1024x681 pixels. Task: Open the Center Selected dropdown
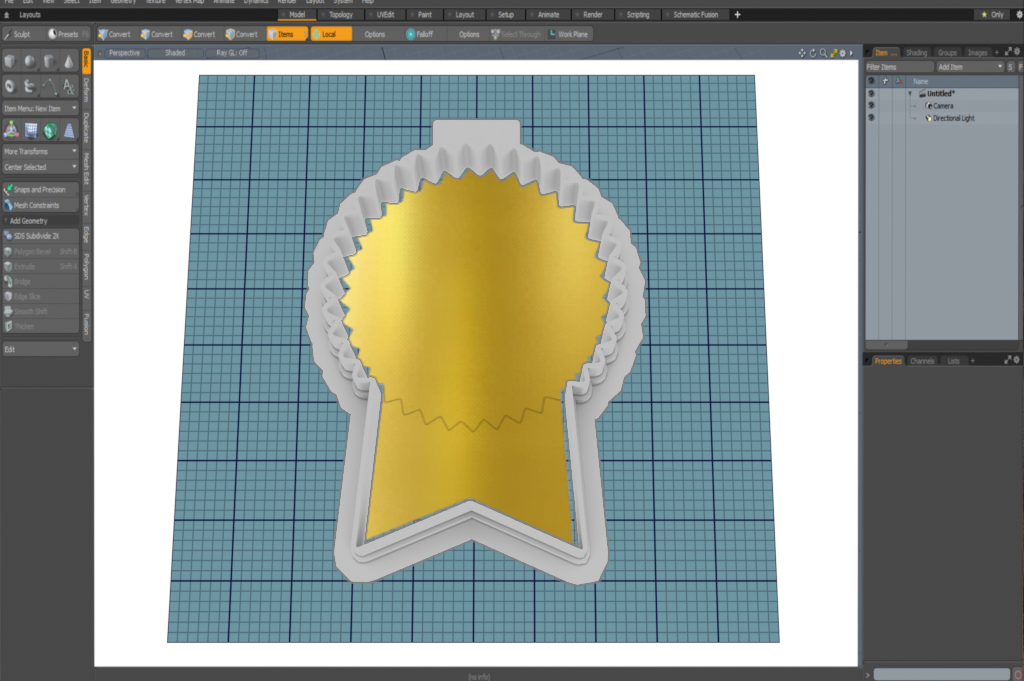coord(40,167)
